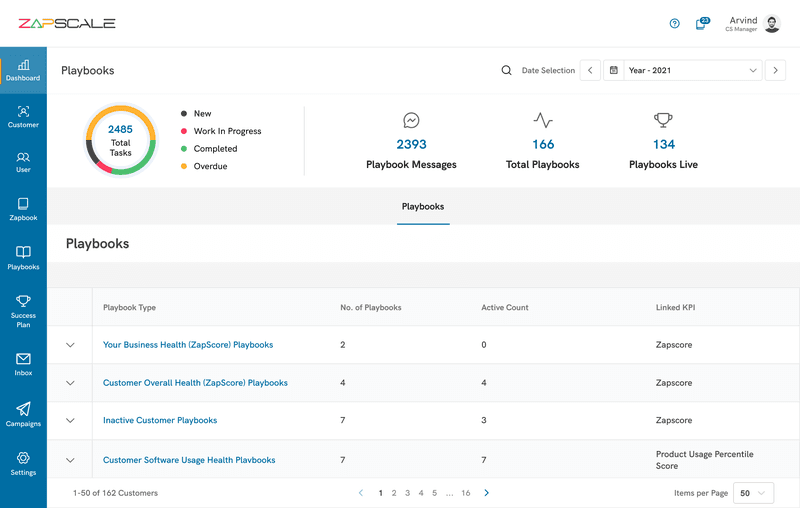
Task: Click Arvind CS Manager name text
Action: (742, 23)
